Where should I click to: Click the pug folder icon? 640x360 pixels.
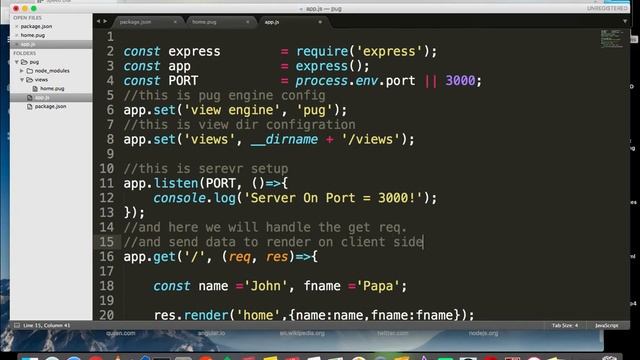(24, 62)
